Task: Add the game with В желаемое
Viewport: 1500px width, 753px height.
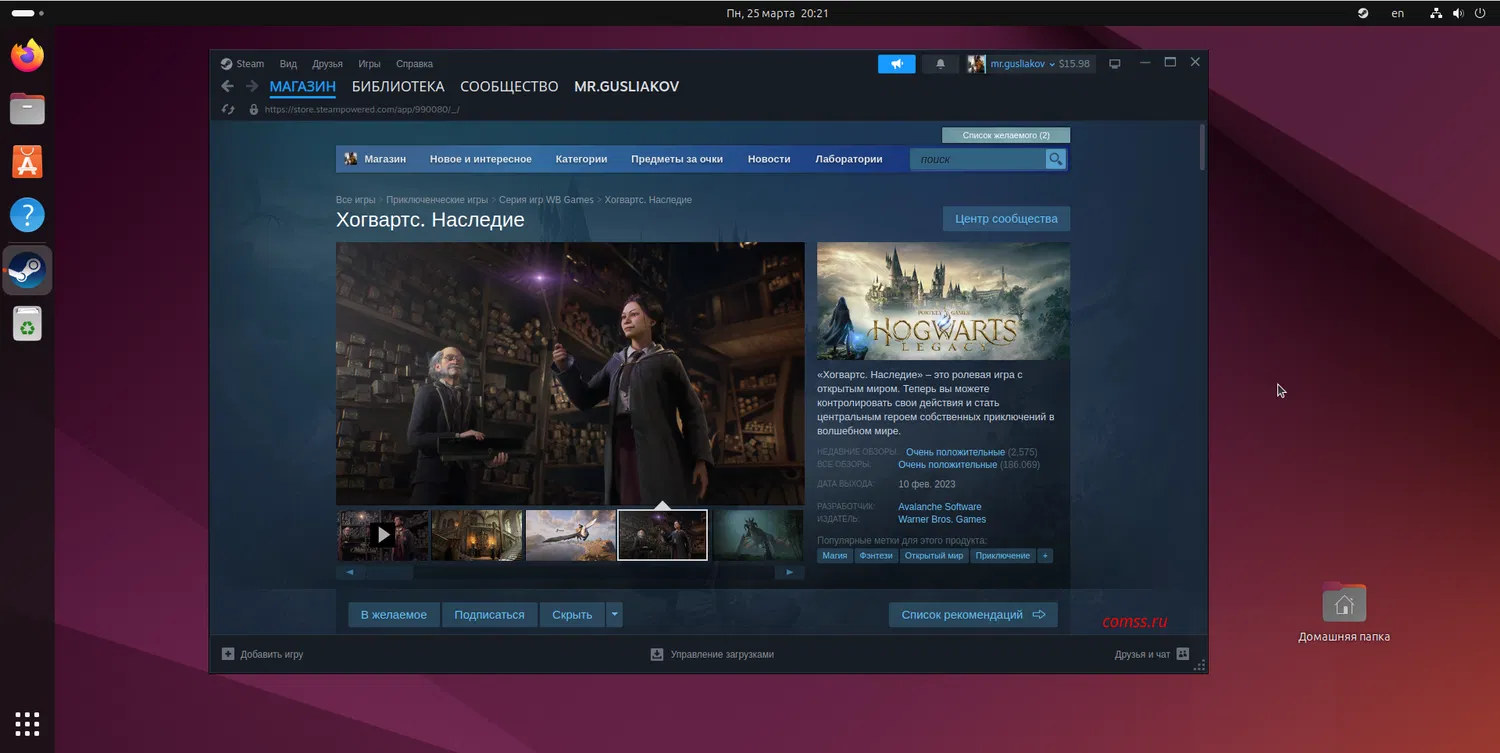Action: click(394, 615)
